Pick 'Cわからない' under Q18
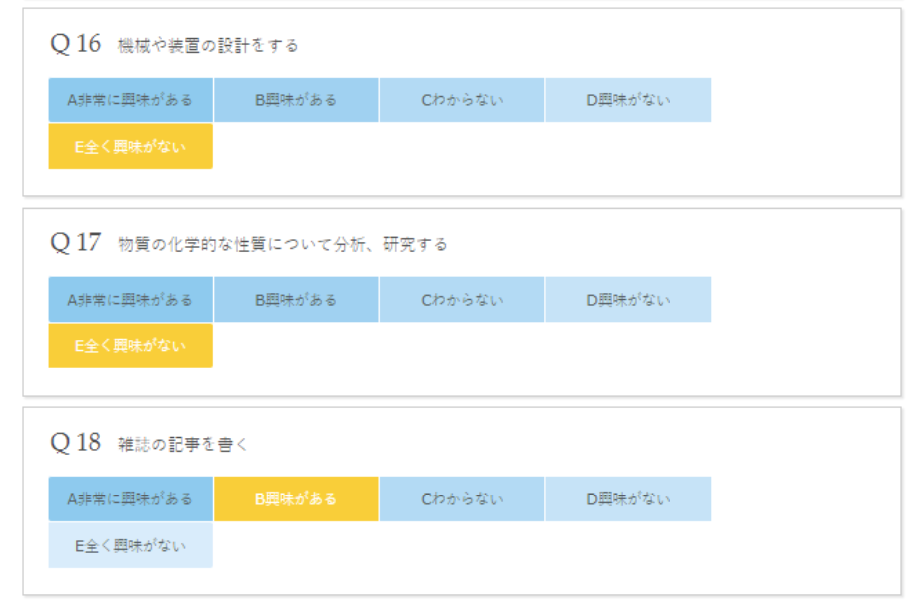 click(x=462, y=498)
